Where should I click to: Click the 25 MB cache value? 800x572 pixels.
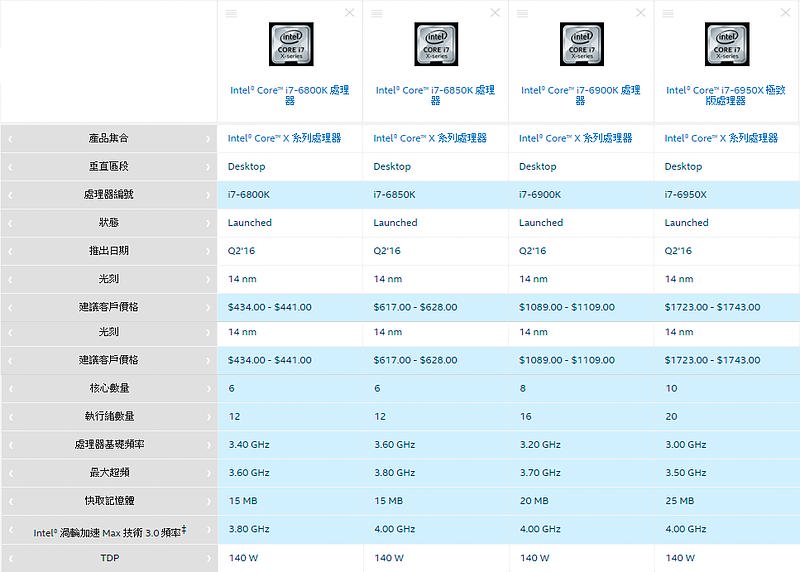pyautogui.click(x=680, y=501)
